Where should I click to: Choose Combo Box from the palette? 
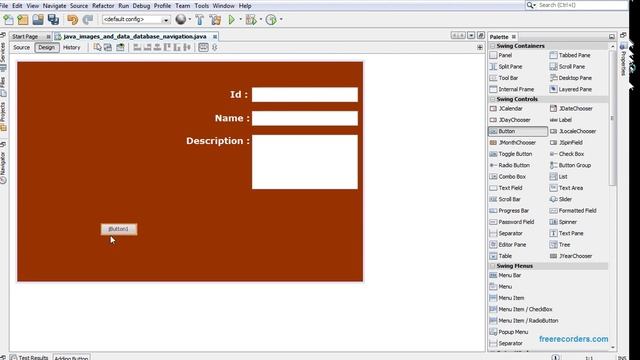pyautogui.click(x=507, y=177)
